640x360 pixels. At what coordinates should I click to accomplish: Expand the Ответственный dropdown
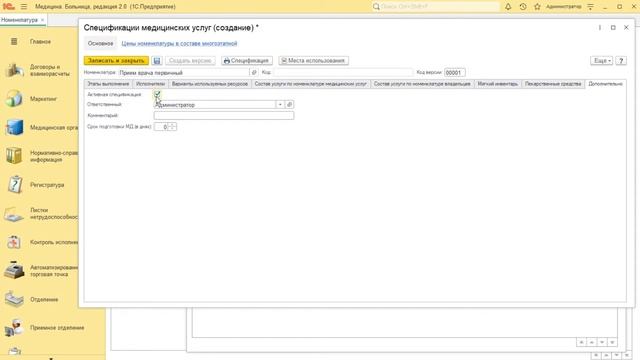280,104
